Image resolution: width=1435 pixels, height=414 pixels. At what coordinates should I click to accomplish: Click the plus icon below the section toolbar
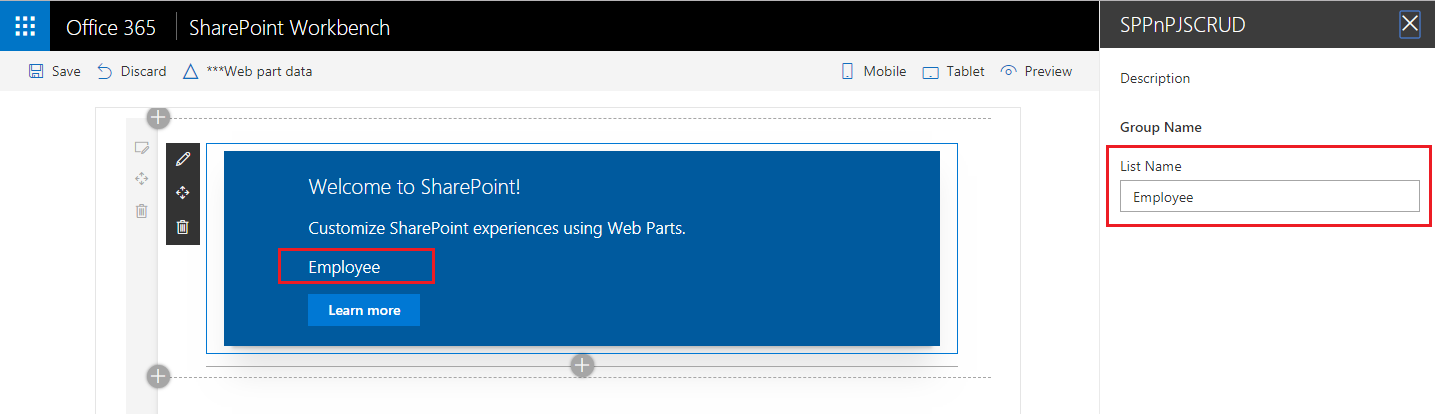[x=158, y=377]
